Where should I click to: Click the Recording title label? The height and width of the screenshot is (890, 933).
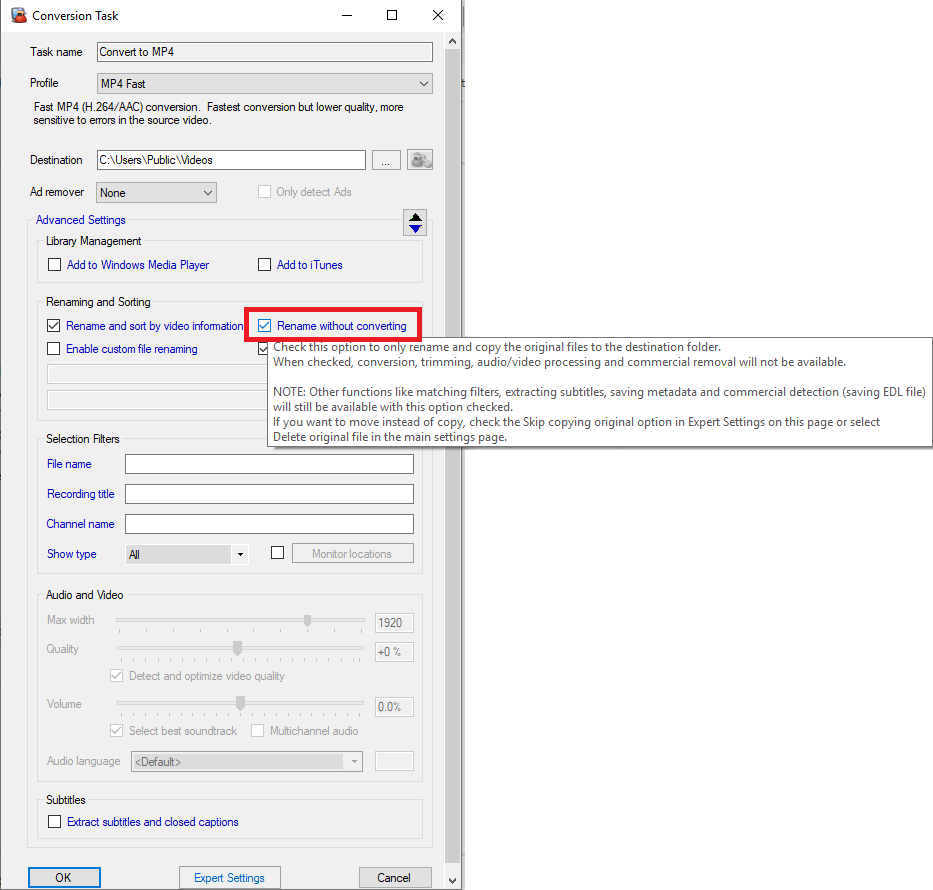80,494
